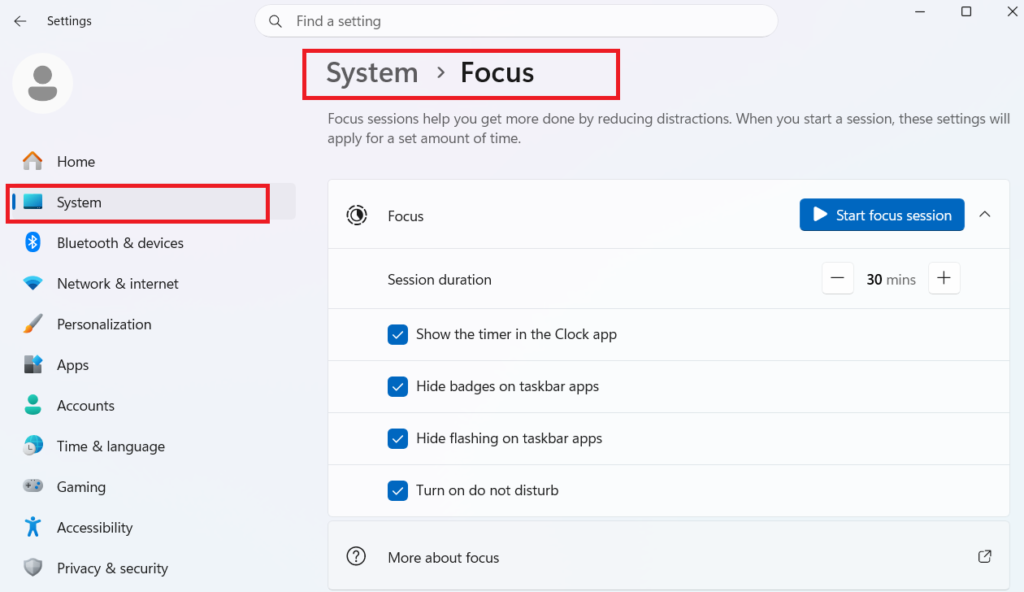Click the question mark help icon
This screenshot has width=1024, height=592.
pyautogui.click(x=356, y=557)
